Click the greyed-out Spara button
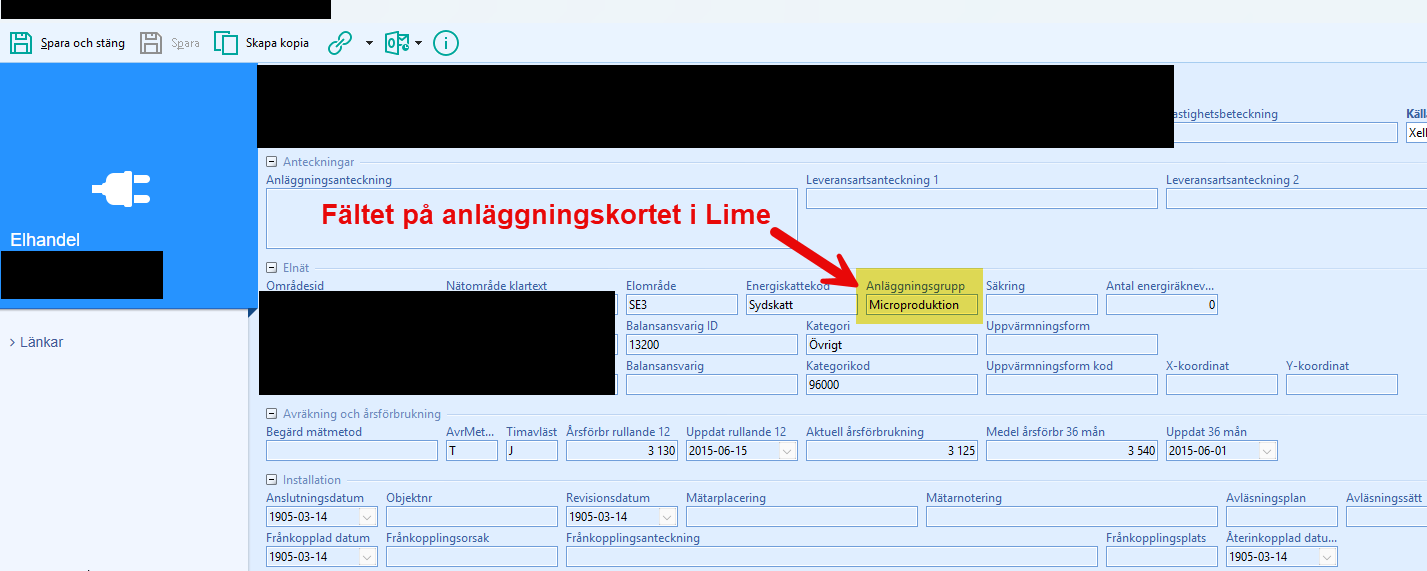 point(170,43)
